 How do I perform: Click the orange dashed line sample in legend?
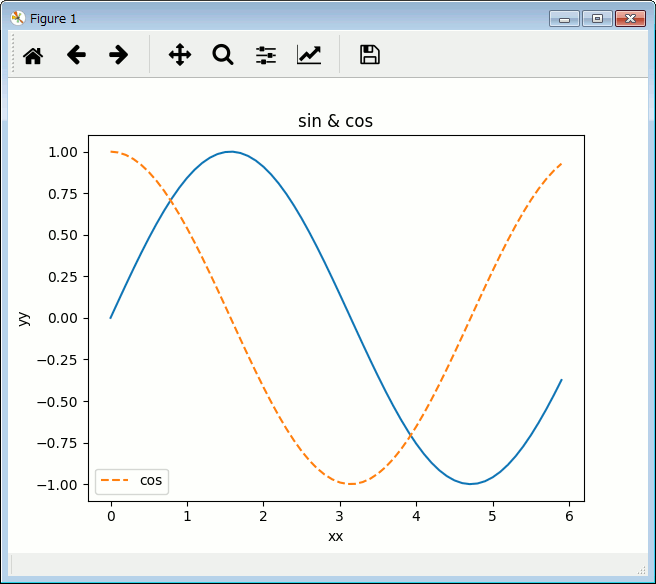115,481
